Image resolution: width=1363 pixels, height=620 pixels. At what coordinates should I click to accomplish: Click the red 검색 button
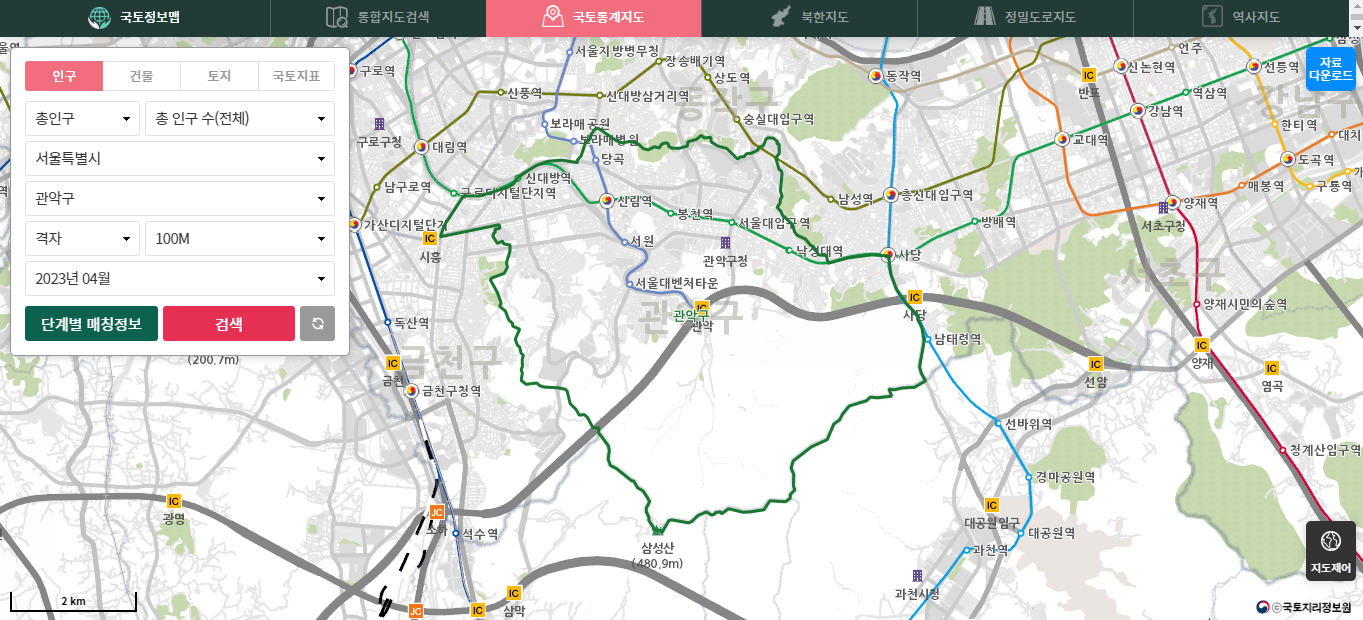(x=229, y=324)
